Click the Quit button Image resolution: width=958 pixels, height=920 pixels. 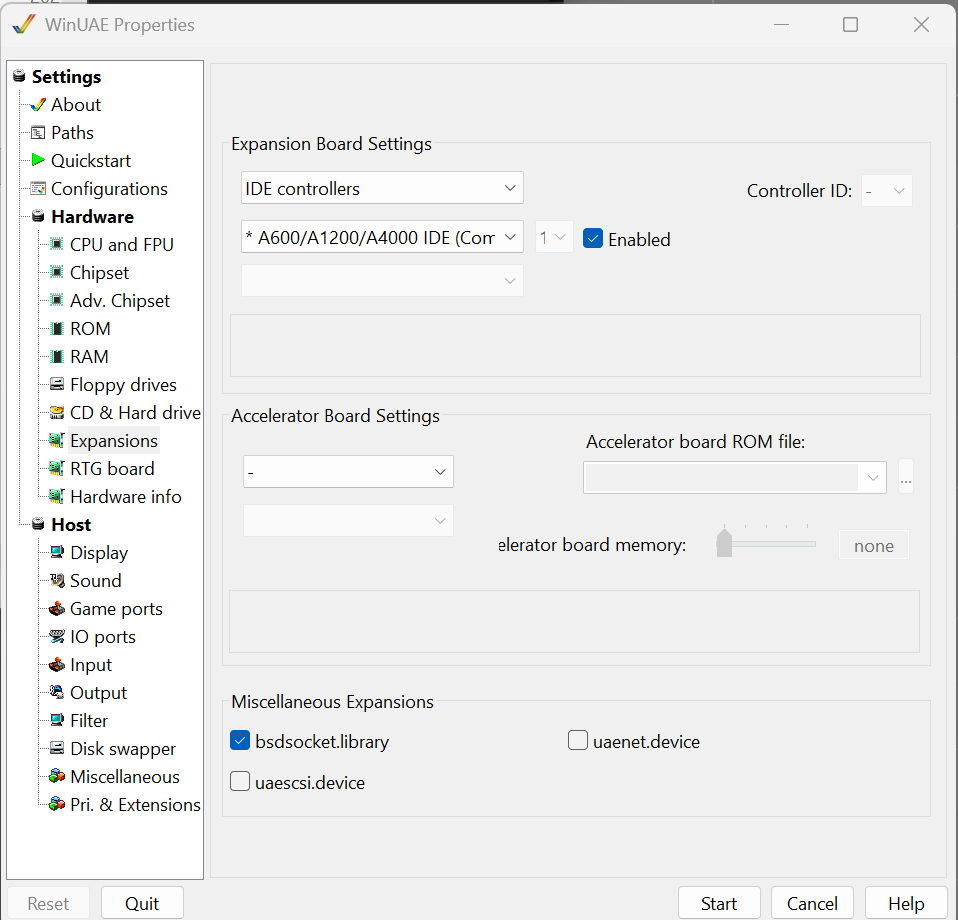142,903
